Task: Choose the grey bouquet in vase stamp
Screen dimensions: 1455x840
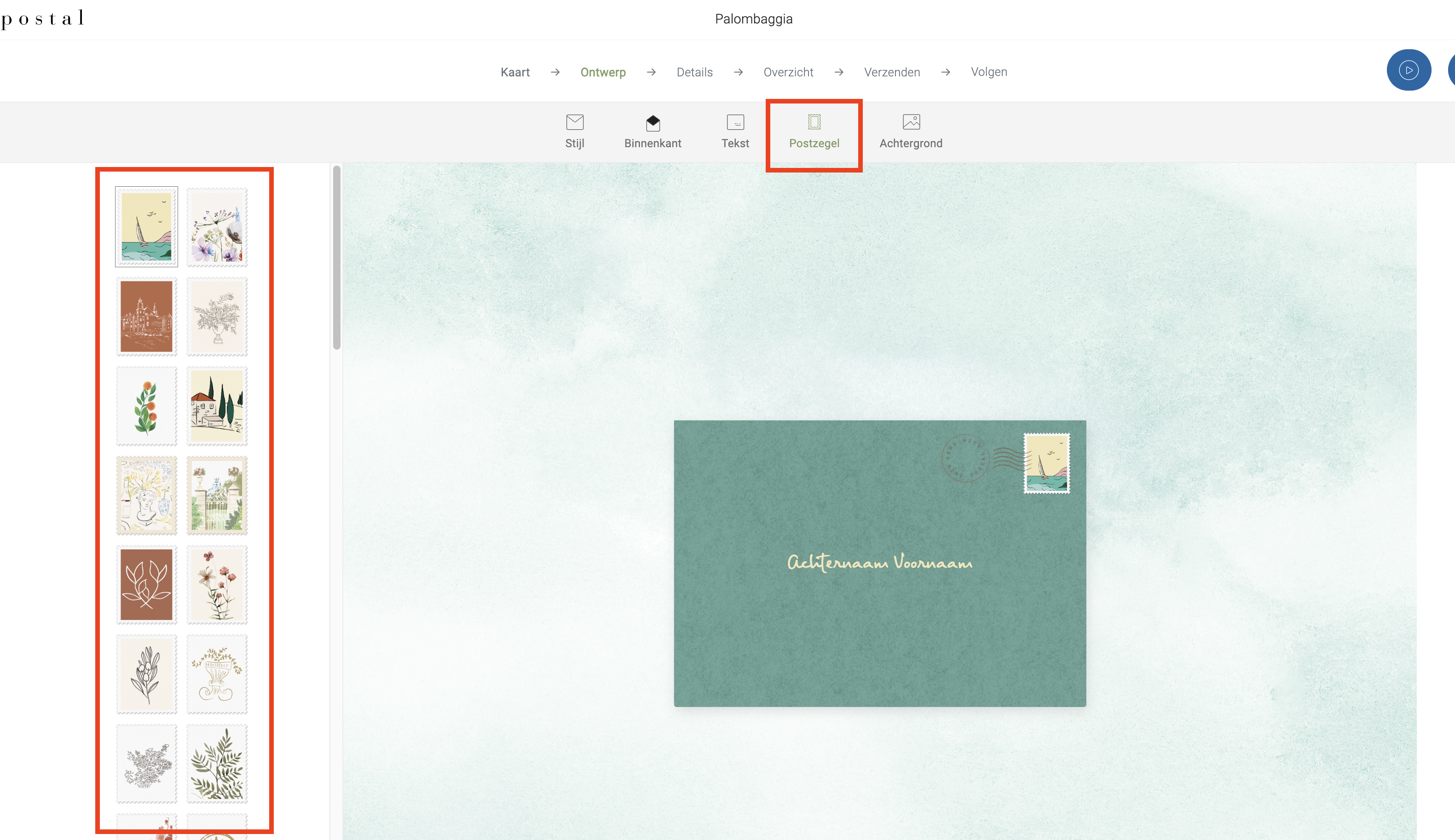Action: click(x=217, y=316)
